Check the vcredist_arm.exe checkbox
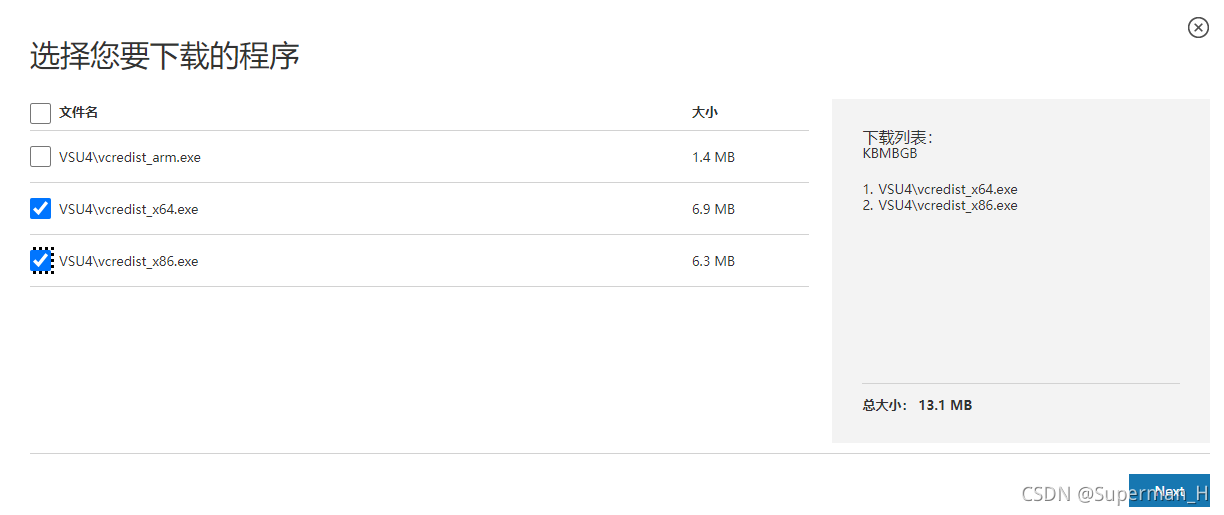 pos(40,157)
